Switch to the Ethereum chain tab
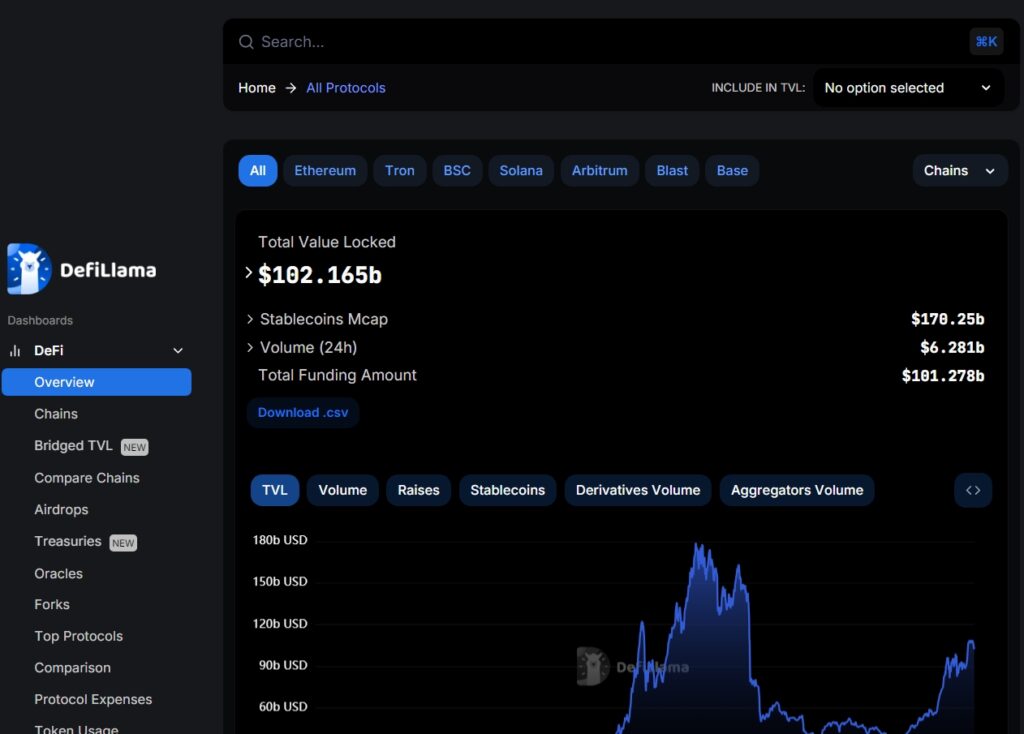Screen dimensions: 1024x734 point(325,170)
